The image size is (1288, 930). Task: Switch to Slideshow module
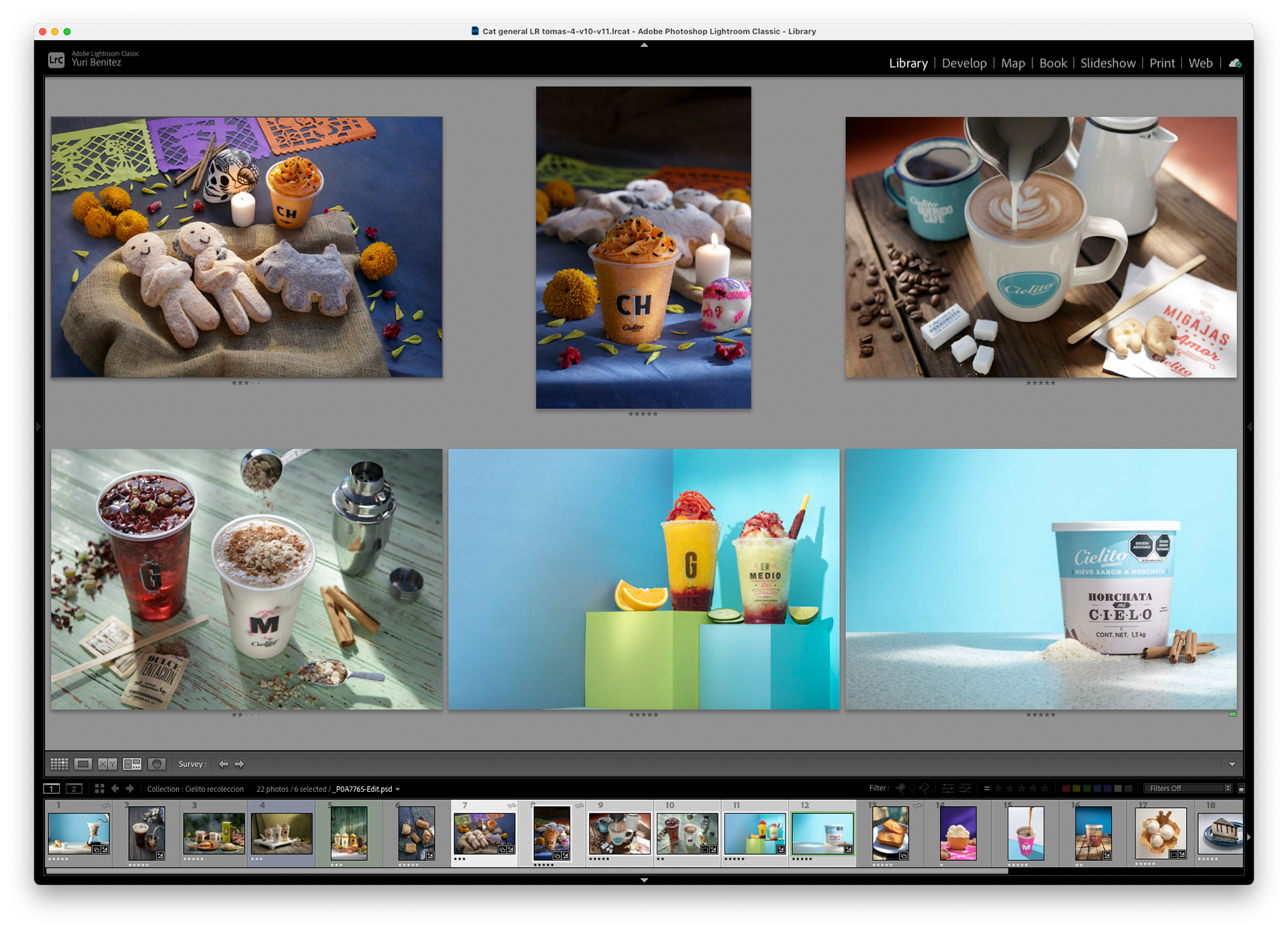[1108, 63]
